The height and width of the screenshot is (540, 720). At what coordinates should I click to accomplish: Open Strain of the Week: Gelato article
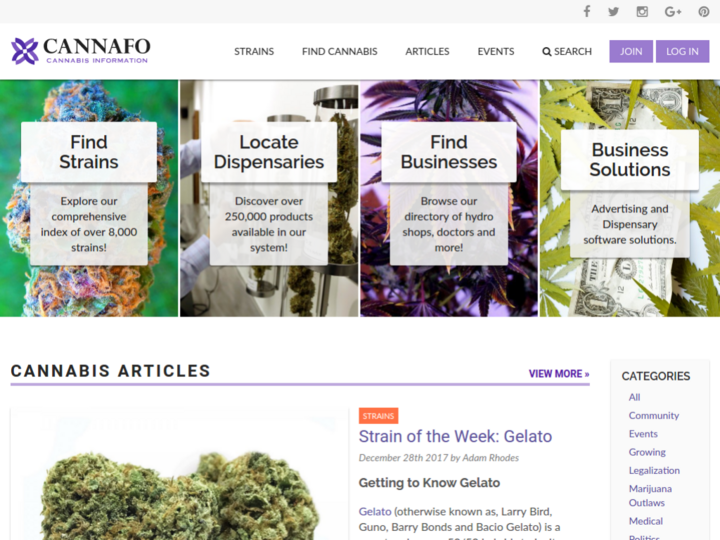click(455, 436)
